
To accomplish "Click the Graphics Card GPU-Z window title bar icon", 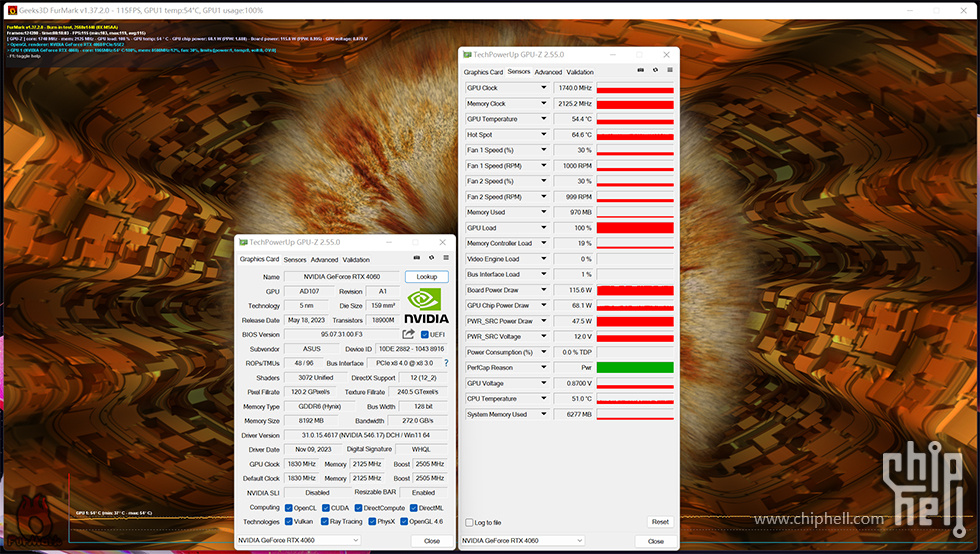I will [x=243, y=243].
